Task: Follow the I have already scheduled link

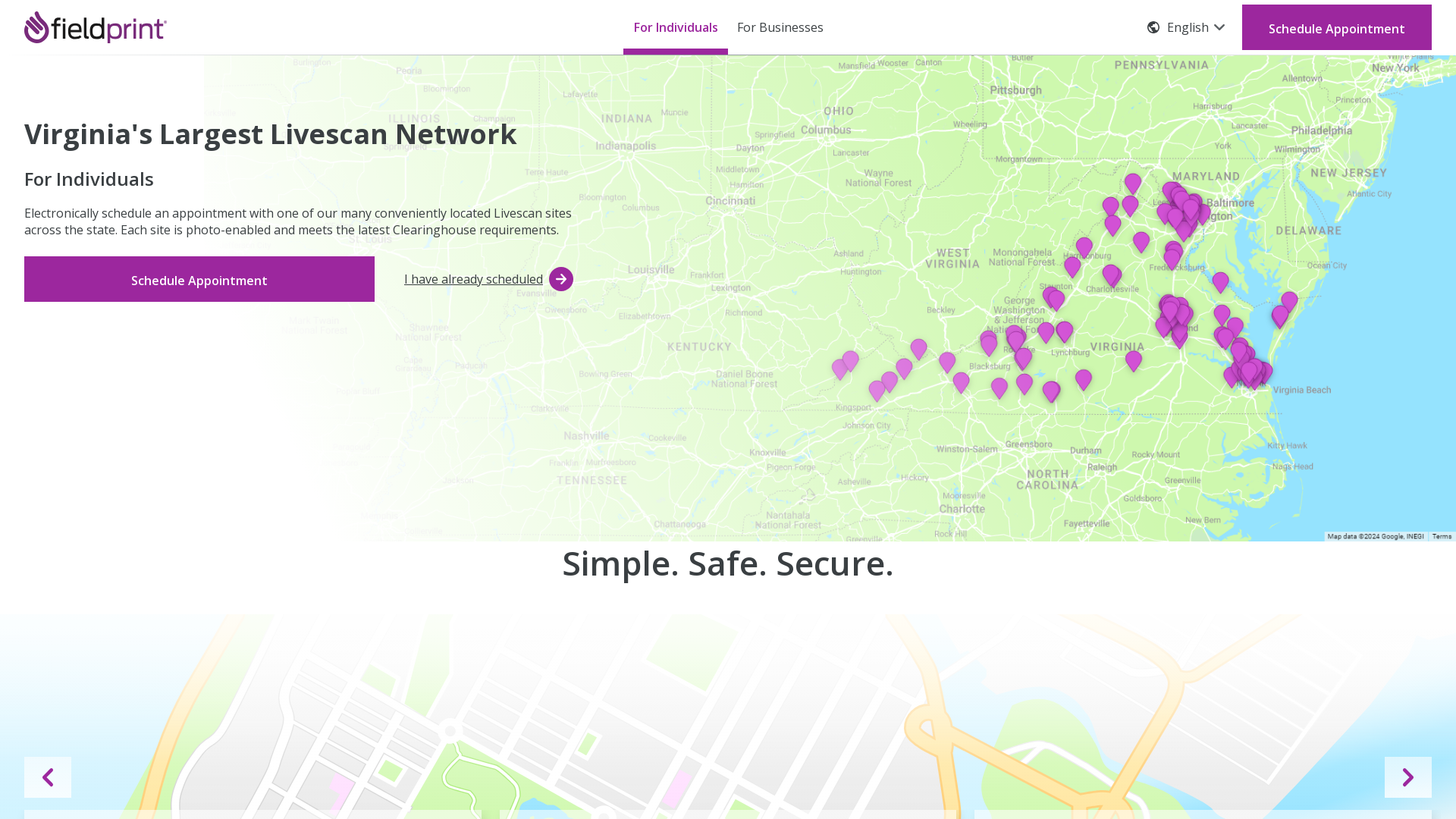Action: pos(473,279)
